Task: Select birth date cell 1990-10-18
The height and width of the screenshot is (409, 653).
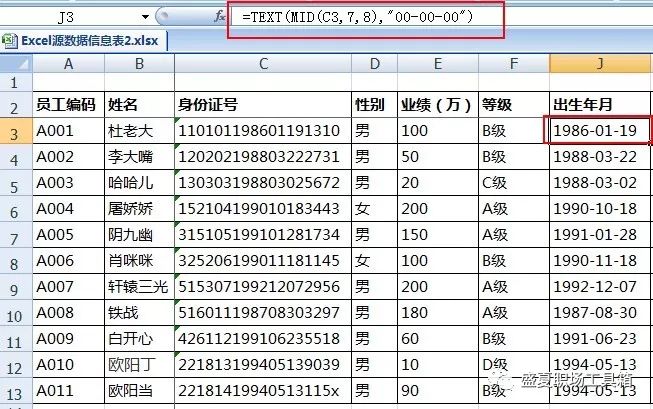Action: (x=600, y=209)
